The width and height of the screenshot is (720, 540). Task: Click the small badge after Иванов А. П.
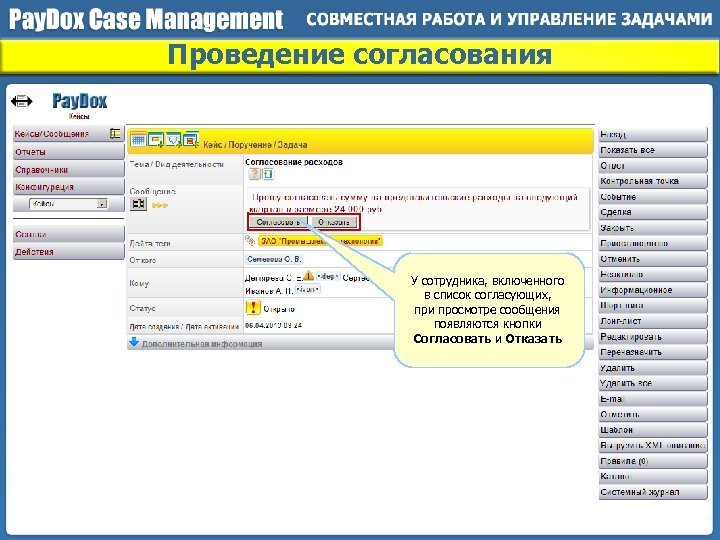coord(308,290)
